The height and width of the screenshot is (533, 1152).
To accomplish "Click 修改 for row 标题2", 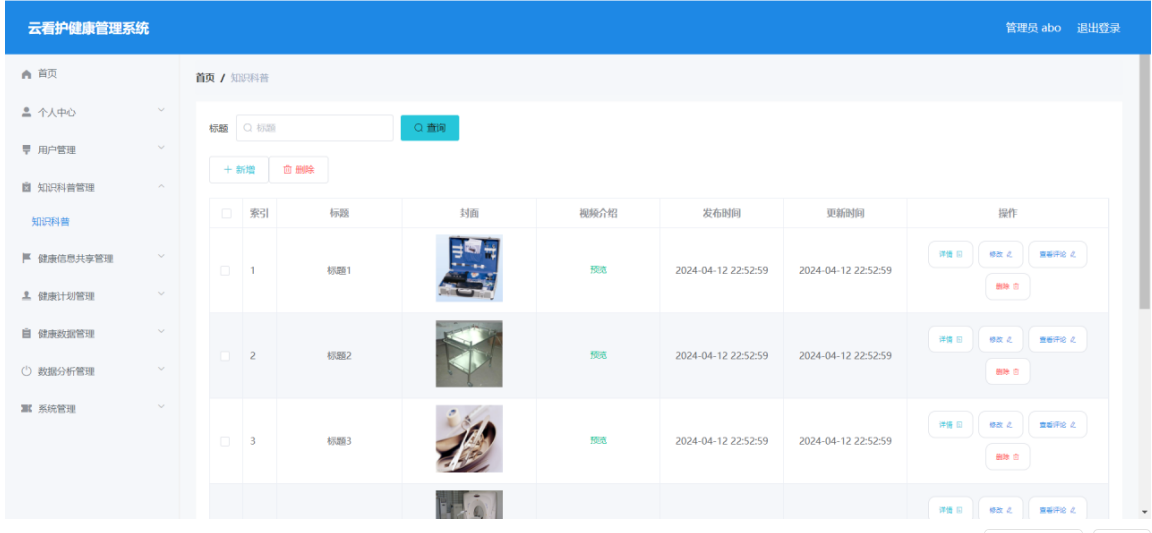I will pyautogui.click(x=1001, y=340).
